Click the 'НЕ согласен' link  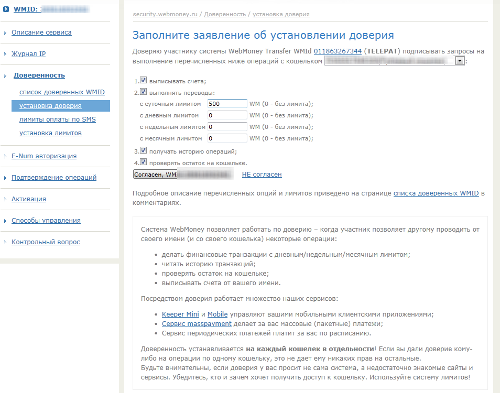pos(262,174)
